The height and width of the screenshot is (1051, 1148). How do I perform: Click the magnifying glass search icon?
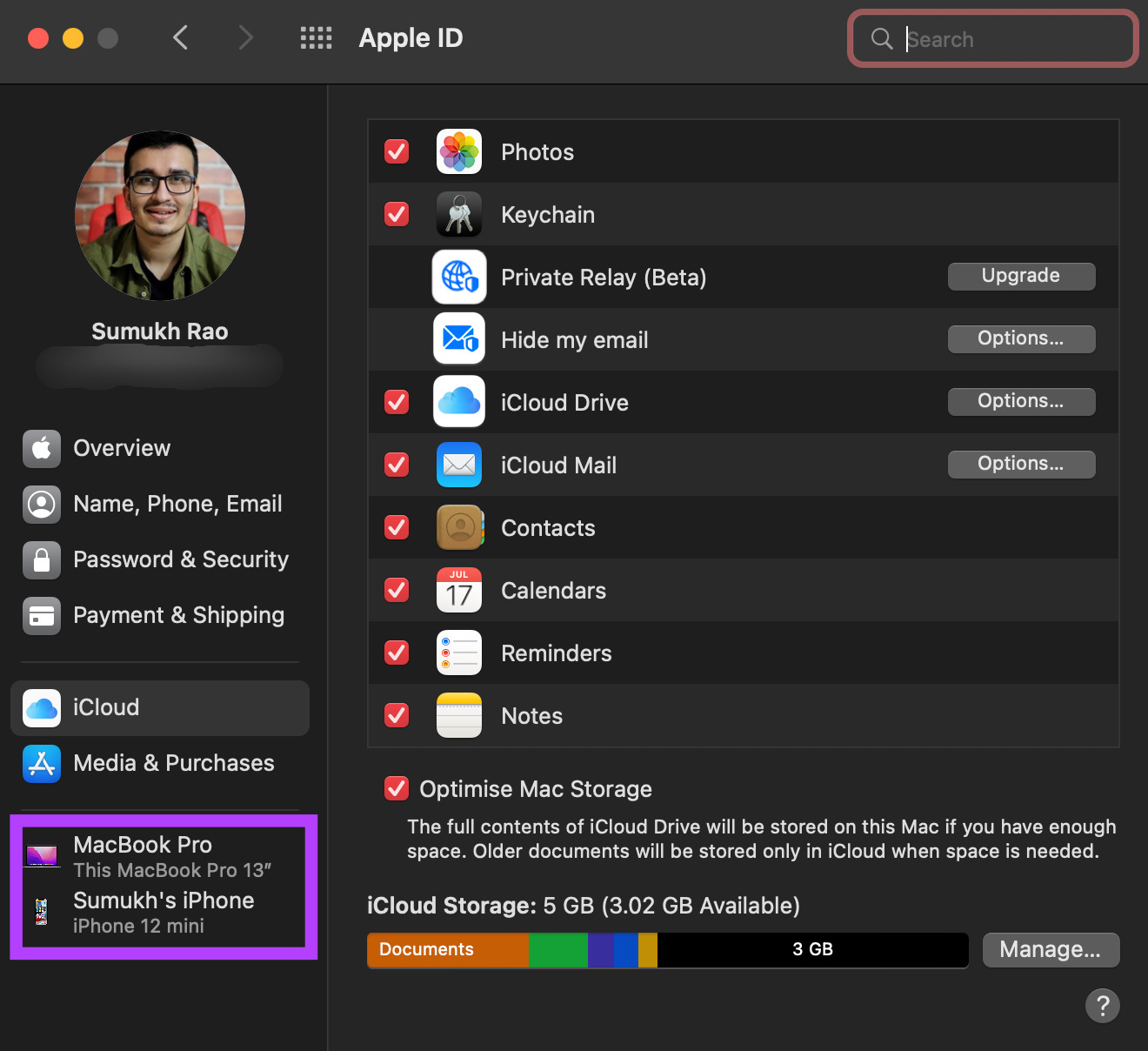click(882, 38)
